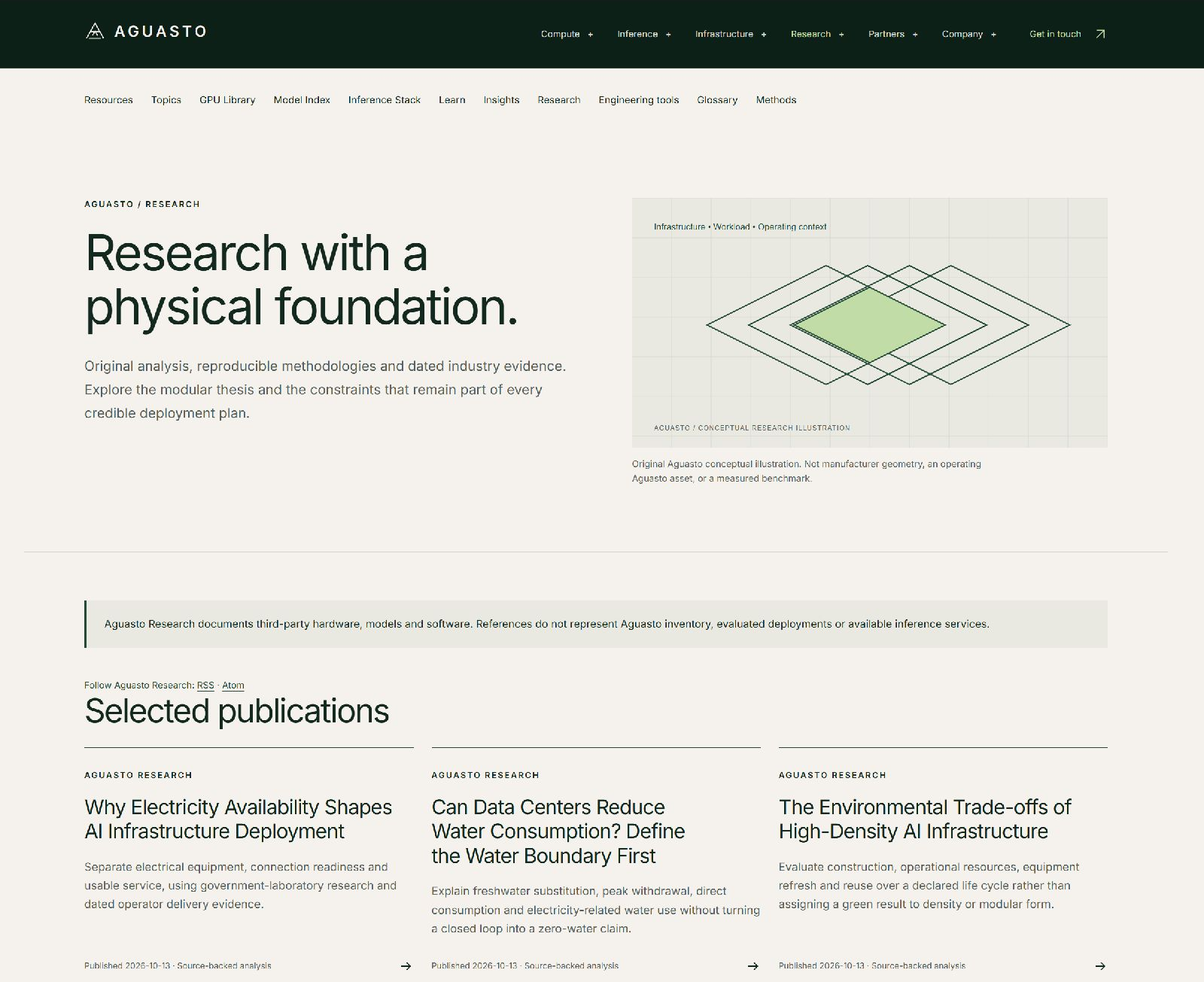Screen dimensions: 1204x982
Task: Open the Can Data Centers Reduce Water article
Action: click(558, 832)
